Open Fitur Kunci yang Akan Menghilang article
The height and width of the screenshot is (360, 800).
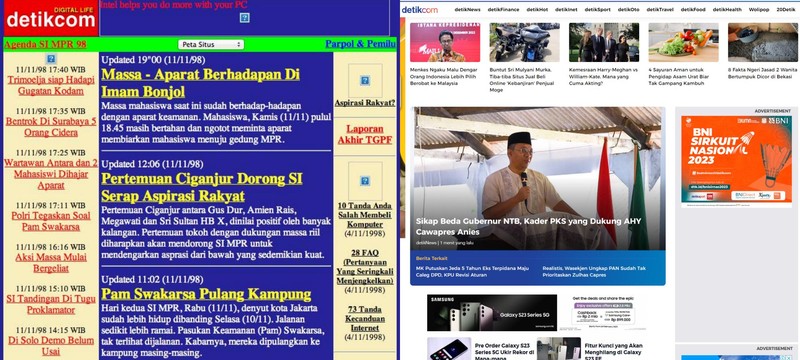tap(614, 351)
